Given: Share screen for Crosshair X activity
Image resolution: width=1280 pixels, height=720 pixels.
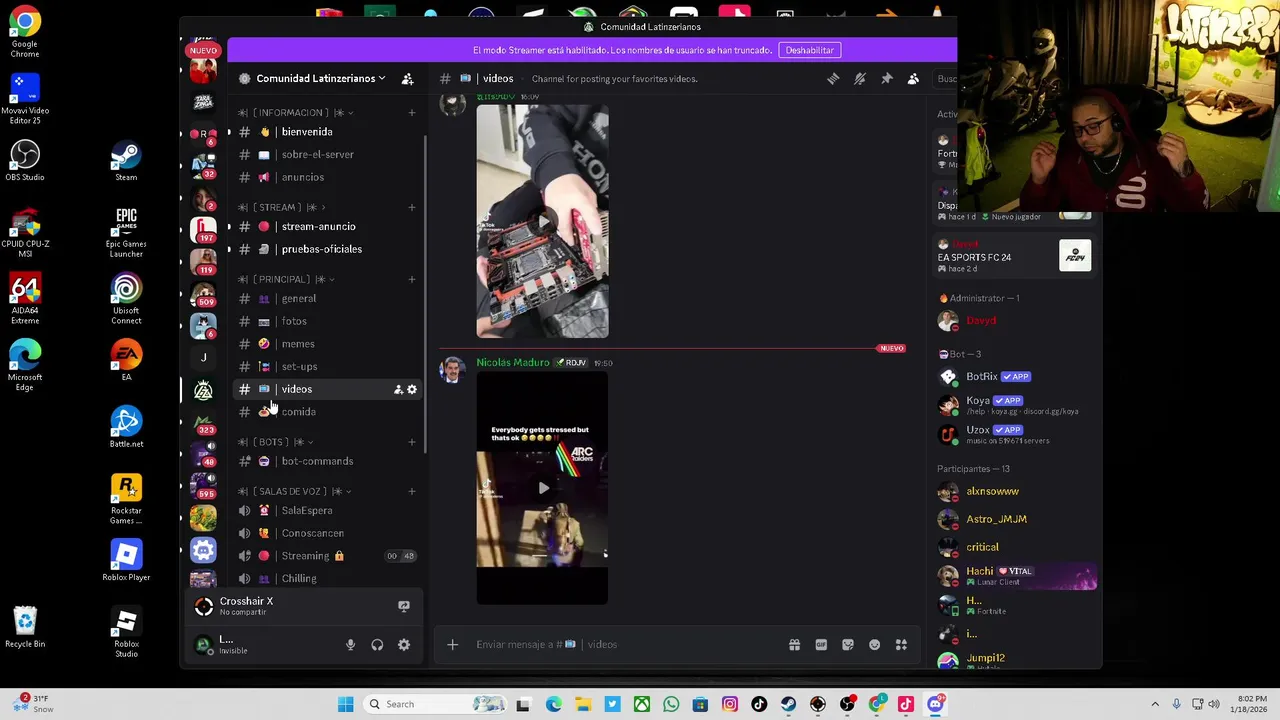Looking at the screenshot, I should tap(404, 606).
